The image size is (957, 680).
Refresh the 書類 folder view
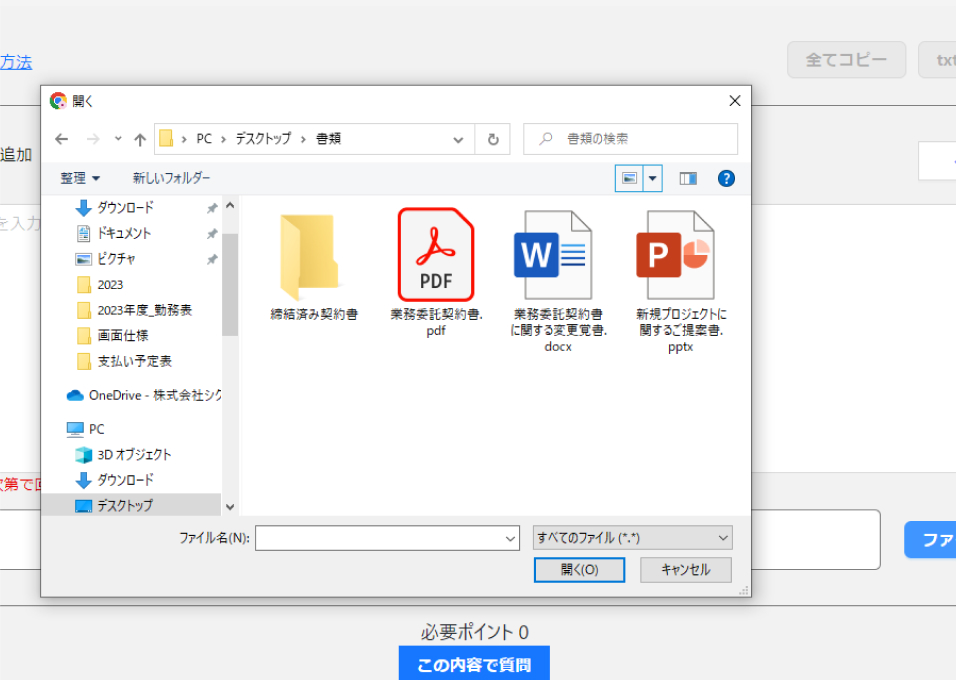coord(492,139)
